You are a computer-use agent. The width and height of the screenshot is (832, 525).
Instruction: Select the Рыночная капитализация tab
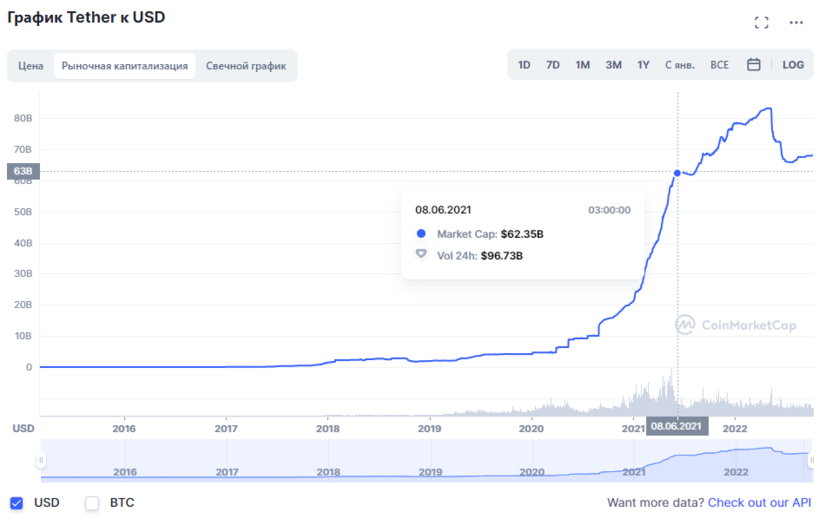(x=125, y=66)
